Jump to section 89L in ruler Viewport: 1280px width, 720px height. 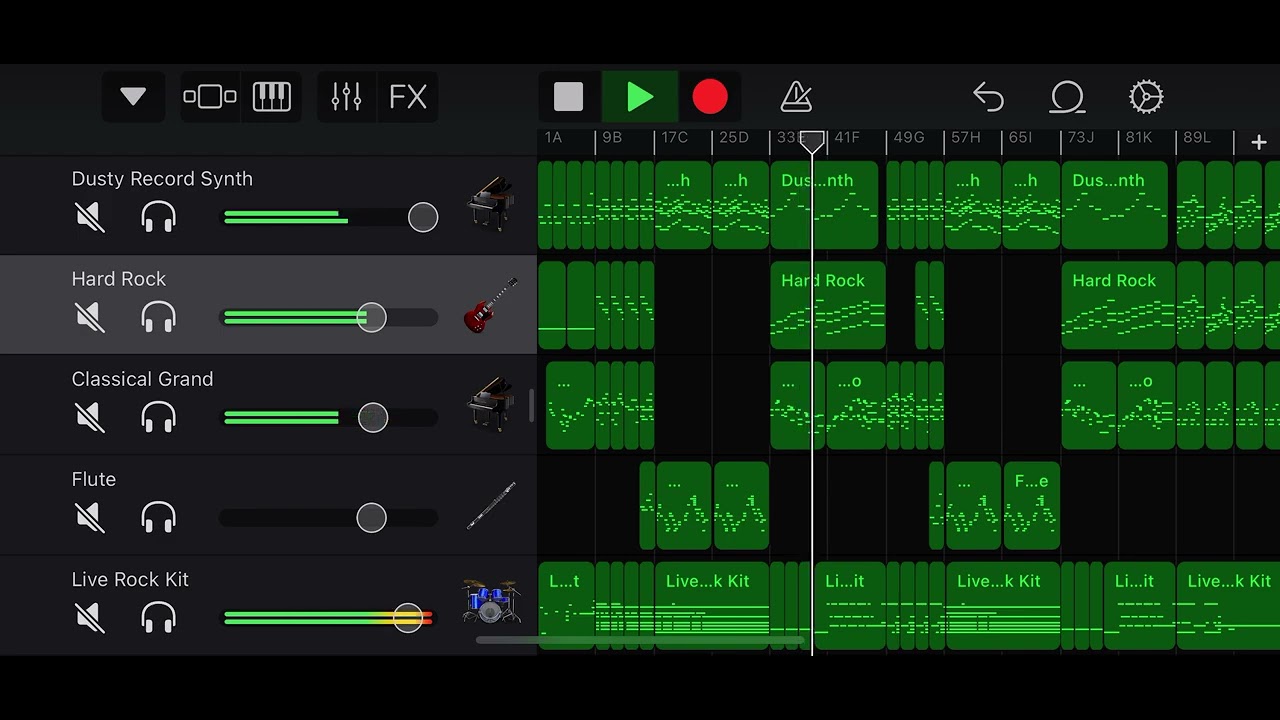pyautogui.click(x=1197, y=138)
